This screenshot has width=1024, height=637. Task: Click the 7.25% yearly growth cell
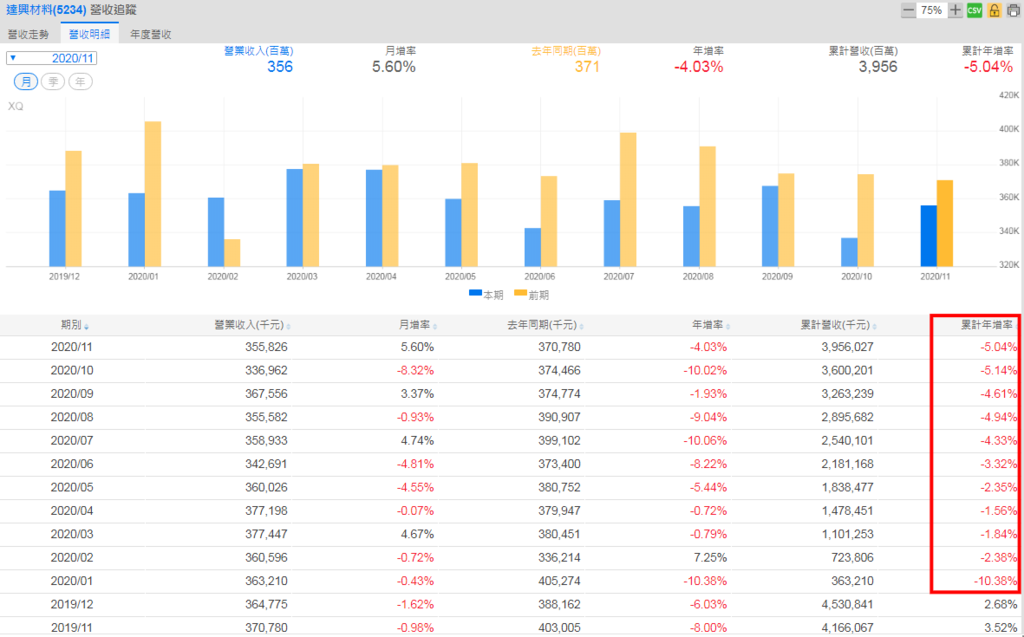710,557
